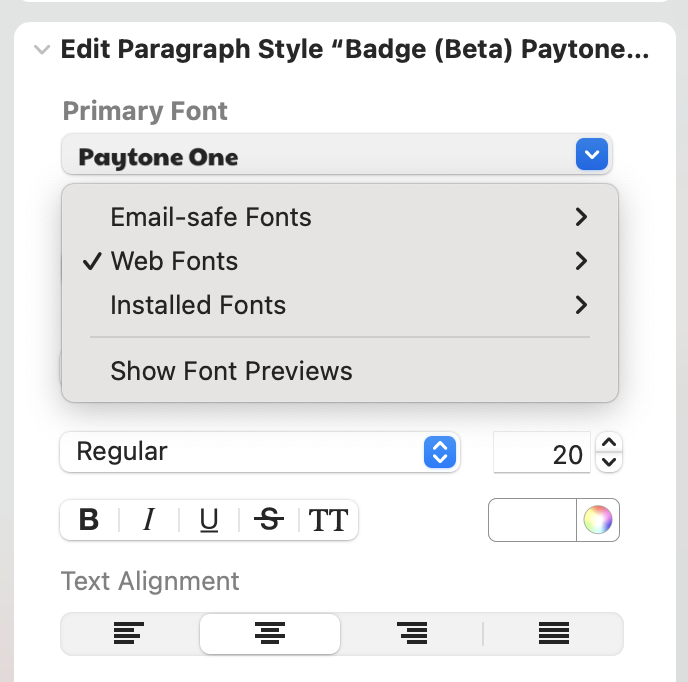Open the Installed Fonts submenu
This screenshot has height=682, width=688.
(340, 305)
